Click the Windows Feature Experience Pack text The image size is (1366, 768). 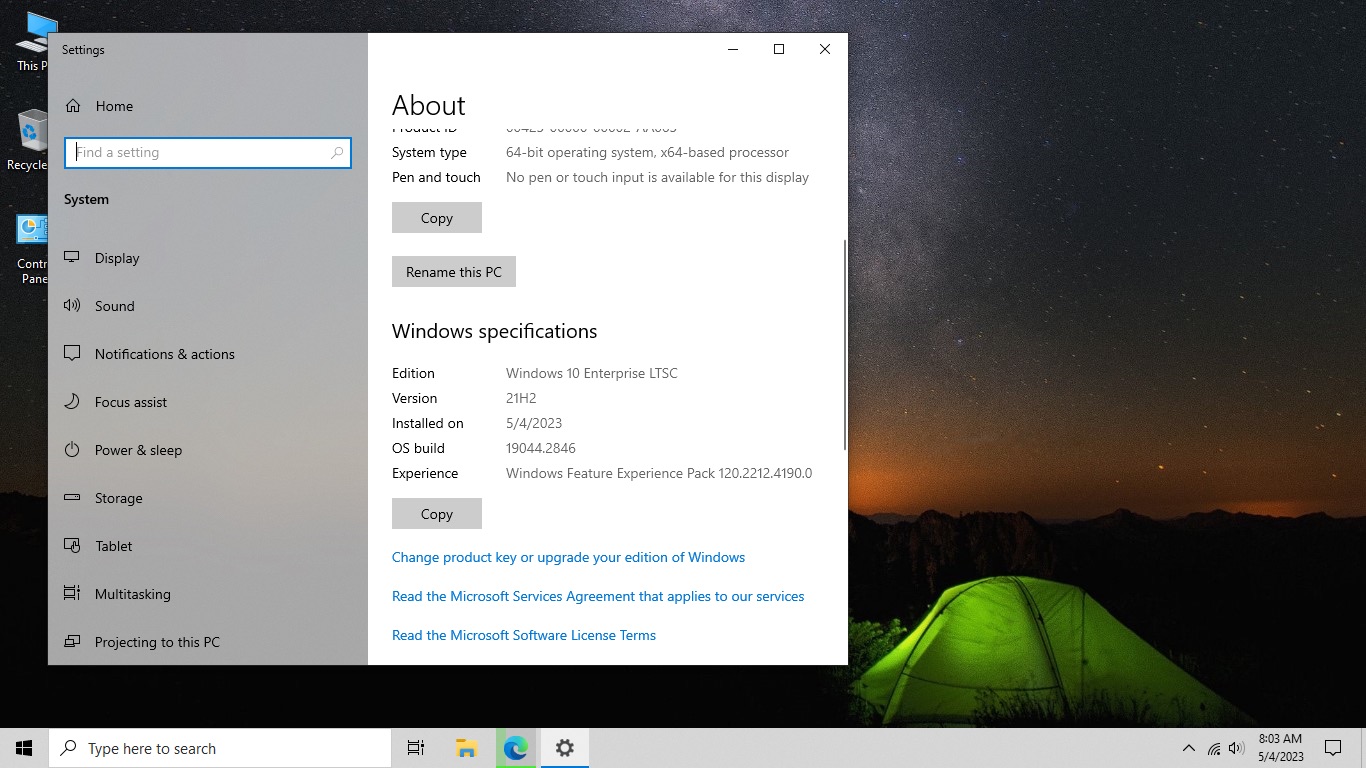[659, 473]
